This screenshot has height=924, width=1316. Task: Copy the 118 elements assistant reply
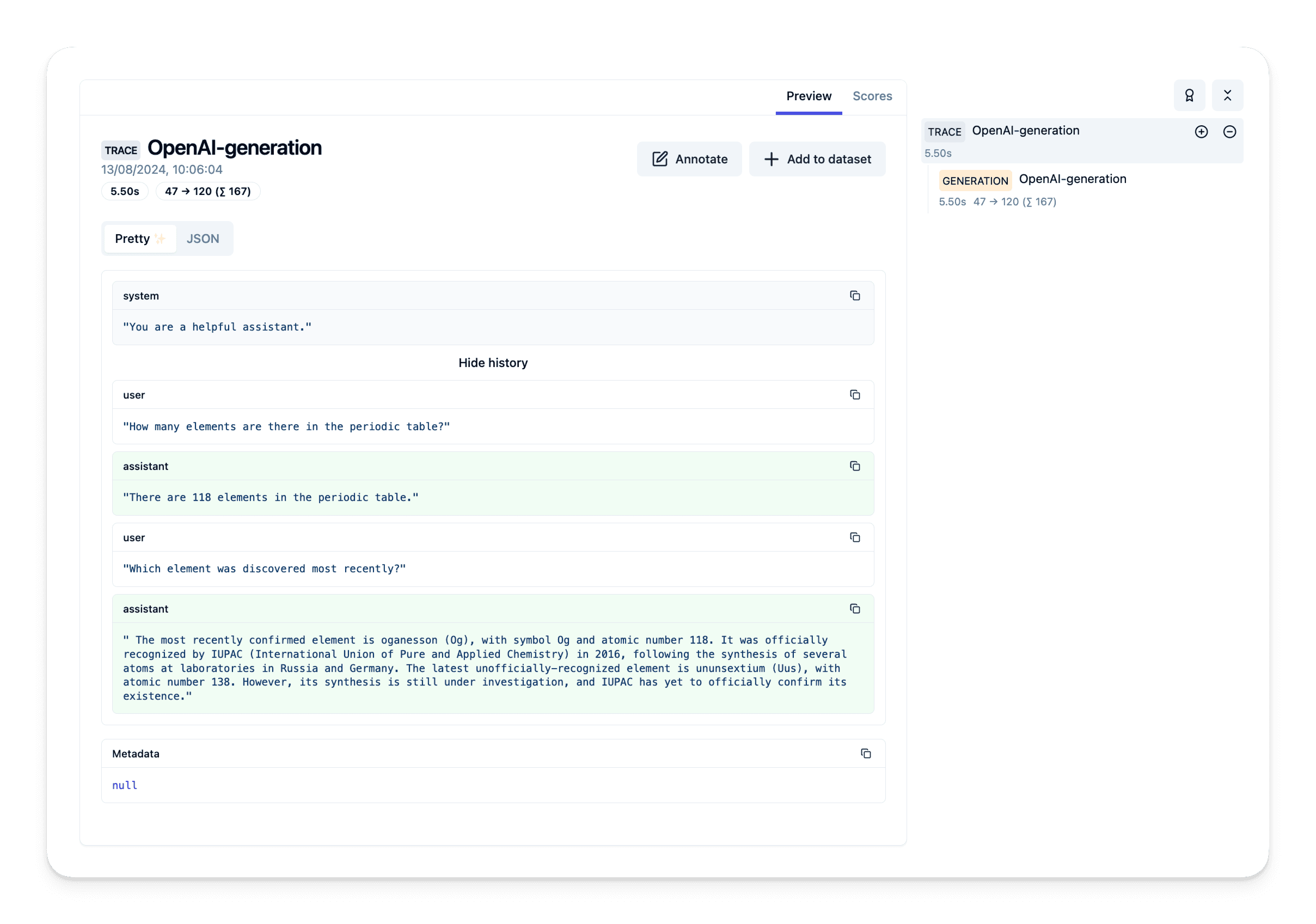[855, 466]
